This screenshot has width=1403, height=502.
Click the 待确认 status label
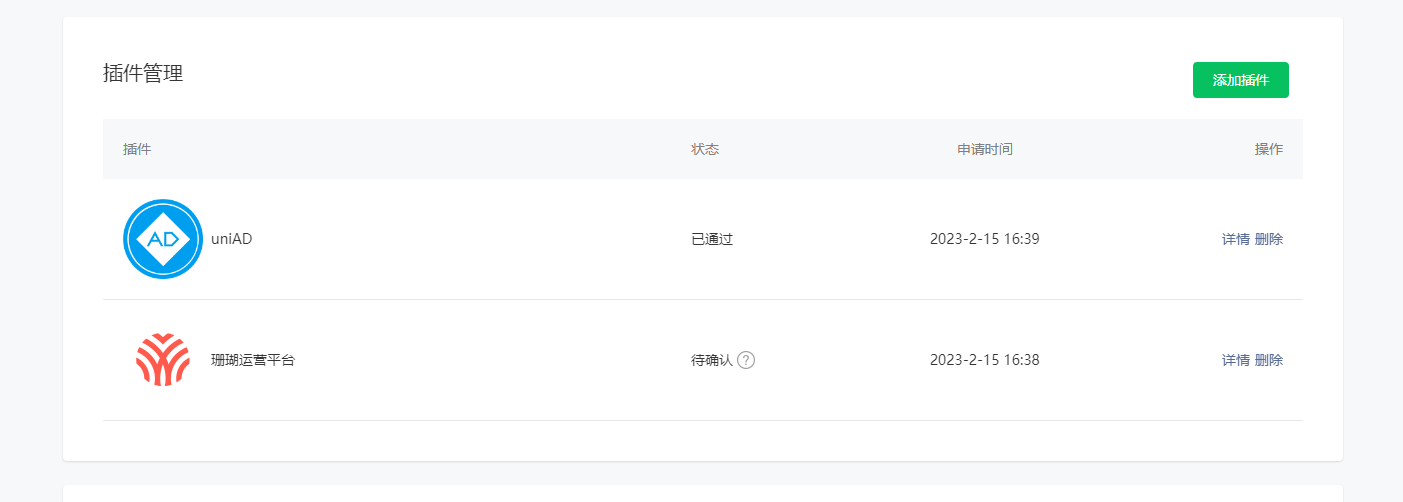pyautogui.click(x=712, y=360)
